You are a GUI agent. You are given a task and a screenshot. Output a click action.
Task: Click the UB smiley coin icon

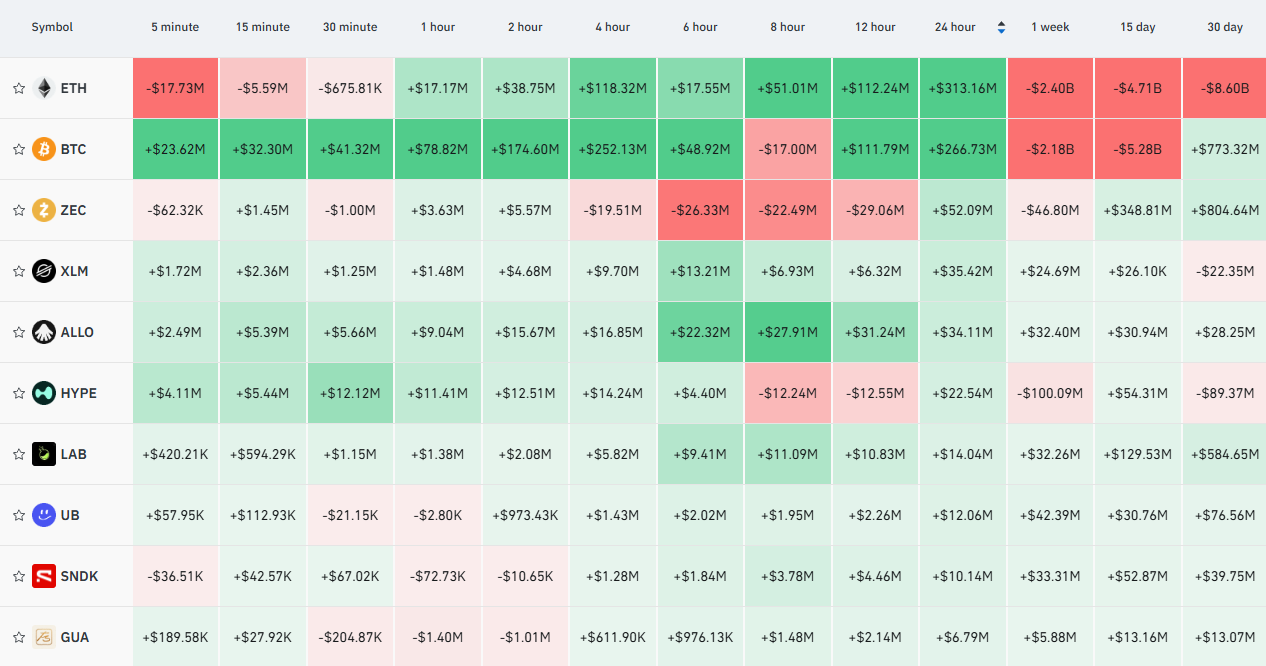[43, 515]
